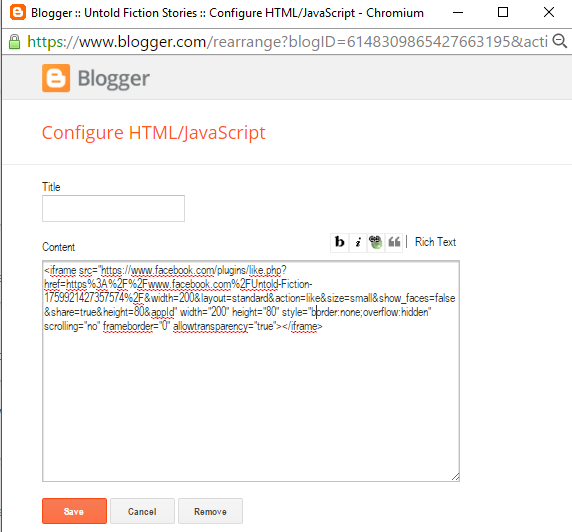
Task: Click the insert link icon
Action: click(x=375, y=242)
